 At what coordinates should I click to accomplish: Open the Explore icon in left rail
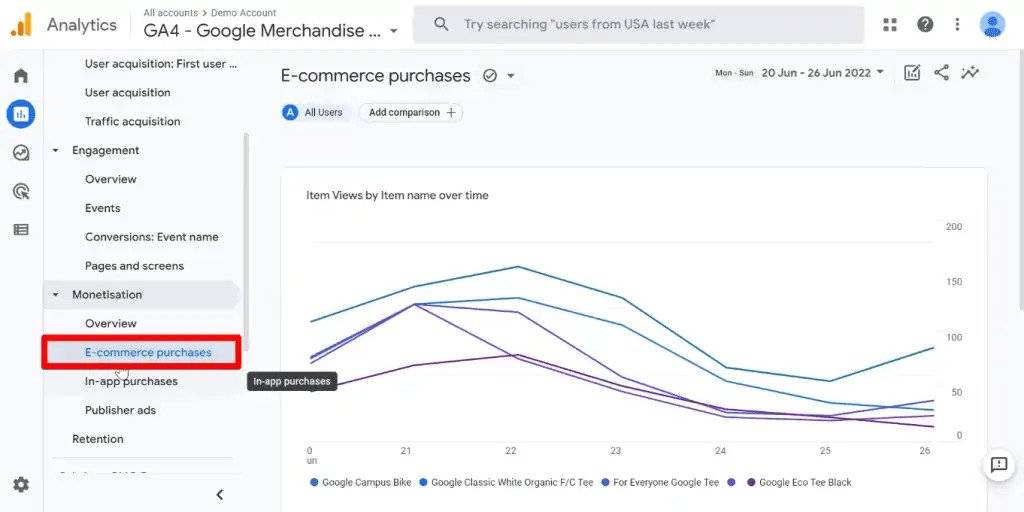click(21, 153)
